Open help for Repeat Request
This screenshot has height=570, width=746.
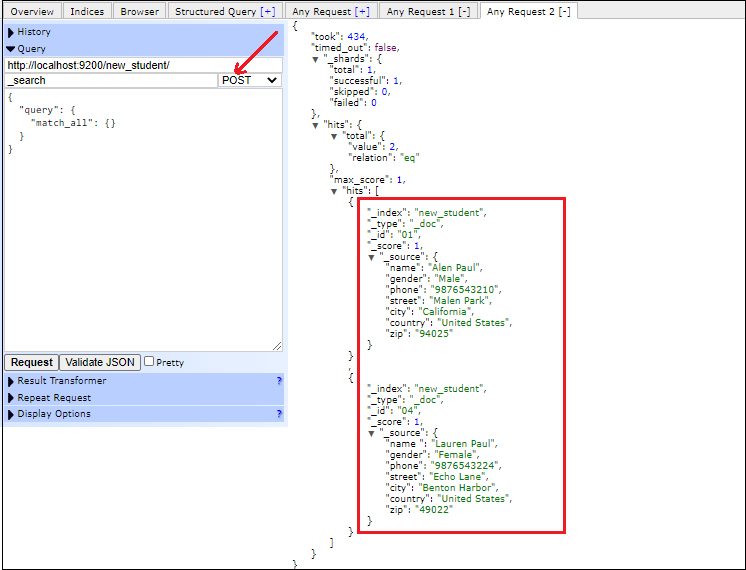tap(279, 398)
